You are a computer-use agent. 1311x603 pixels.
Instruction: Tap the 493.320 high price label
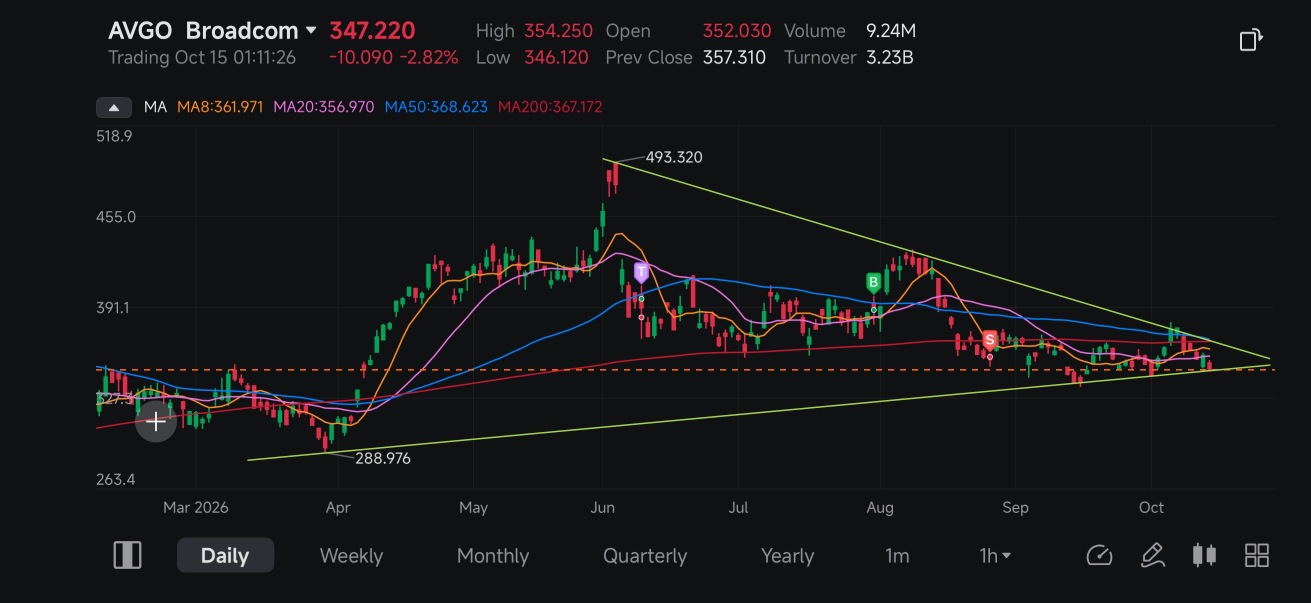point(674,157)
